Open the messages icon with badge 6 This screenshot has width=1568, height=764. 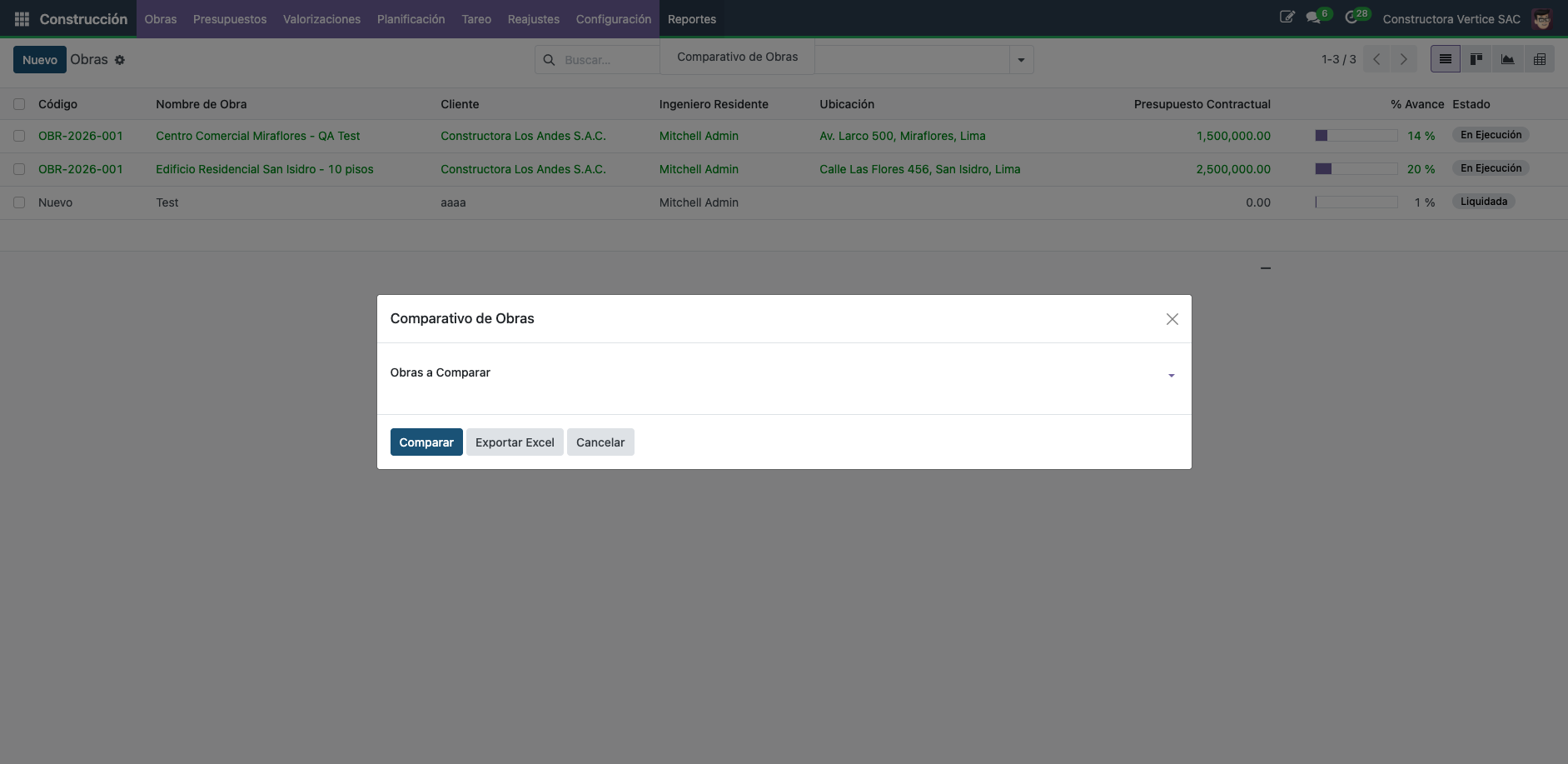pos(1318,17)
